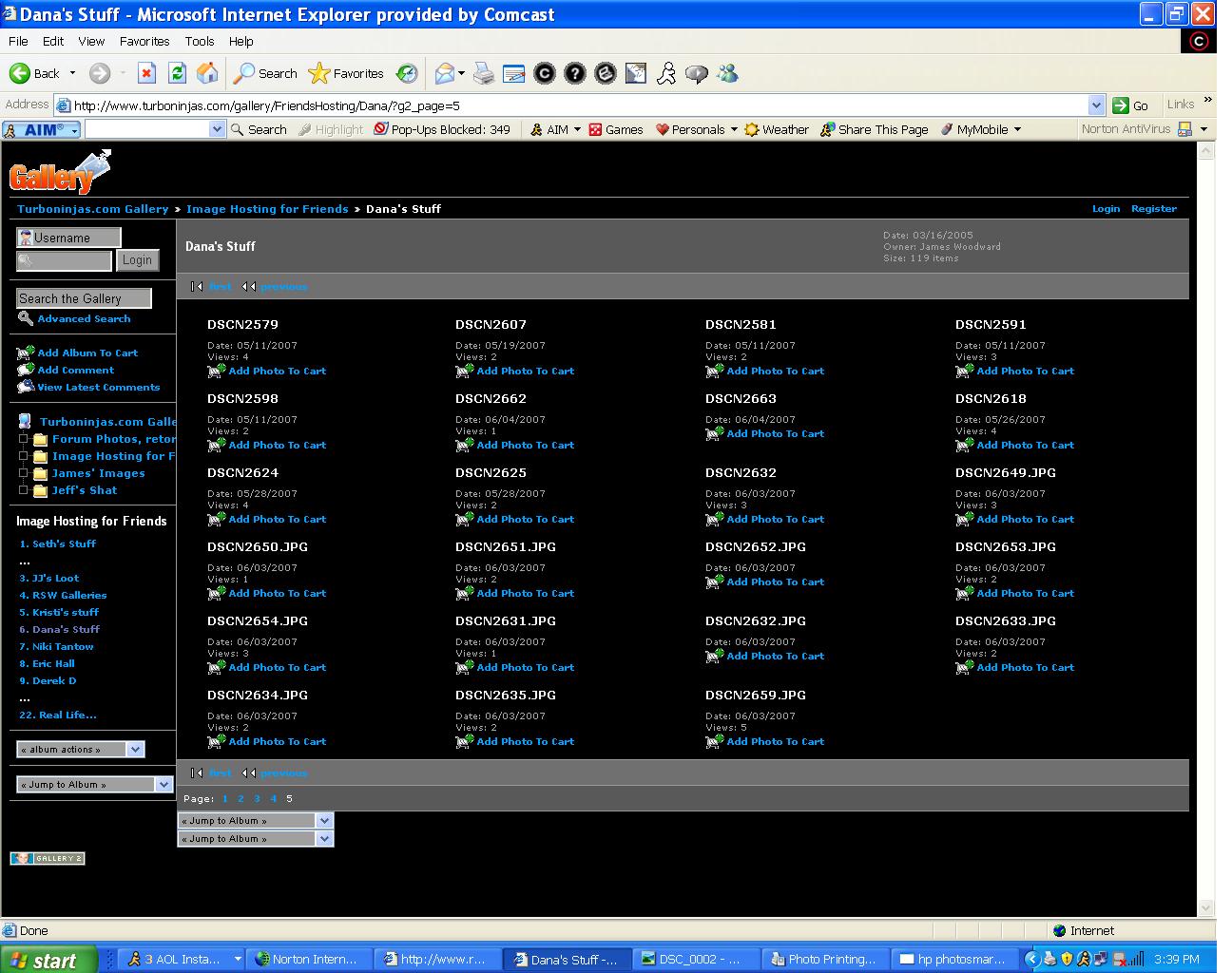Click the Advanced Search magnifier icon
The image size is (1232, 973).
coord(26,318)
